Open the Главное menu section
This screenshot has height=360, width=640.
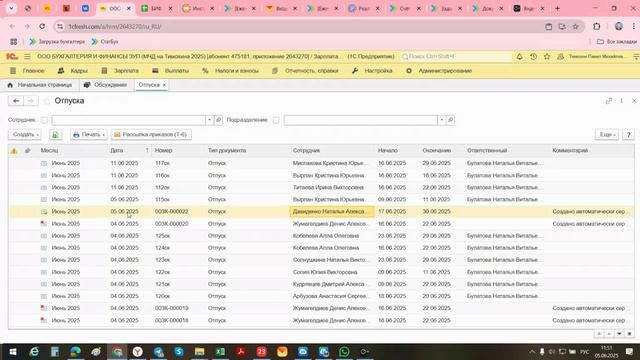tap(27, 71)
